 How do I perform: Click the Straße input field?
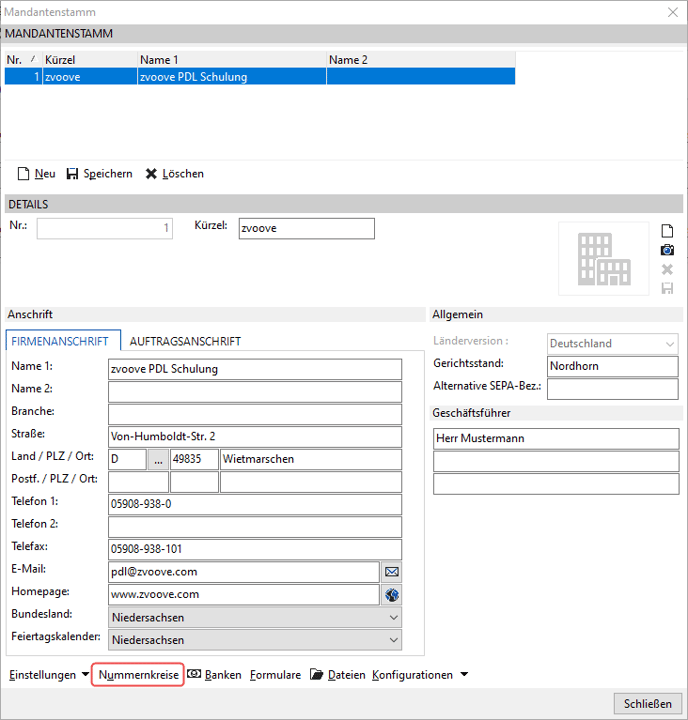pyautogui.click(x=255, y=437)
